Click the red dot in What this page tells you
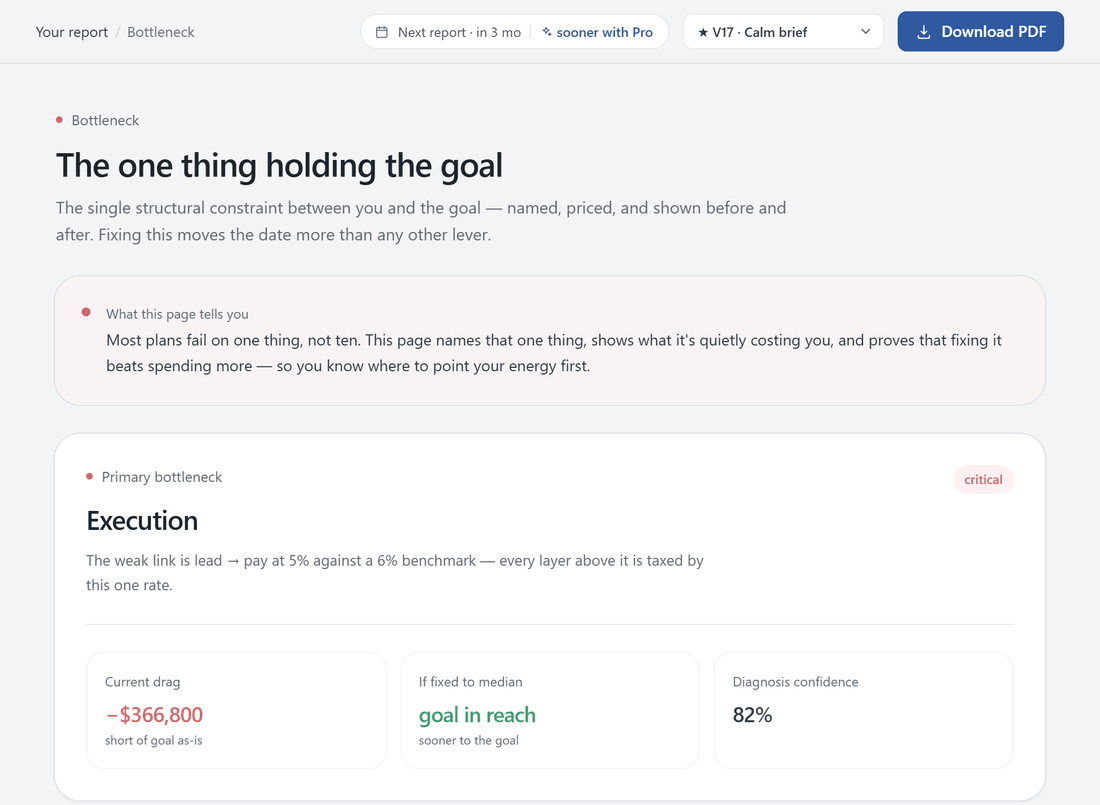This screenshot has height=805, width=1100. tap(86, 312)
